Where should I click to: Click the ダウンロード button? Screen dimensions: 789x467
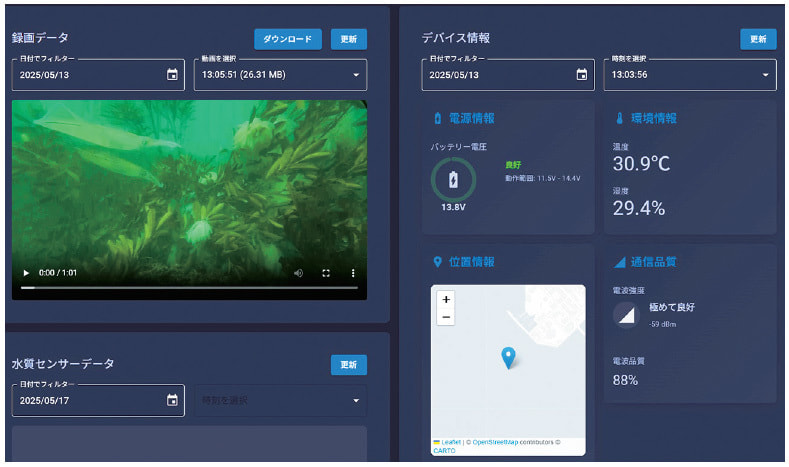pos(288,39)
